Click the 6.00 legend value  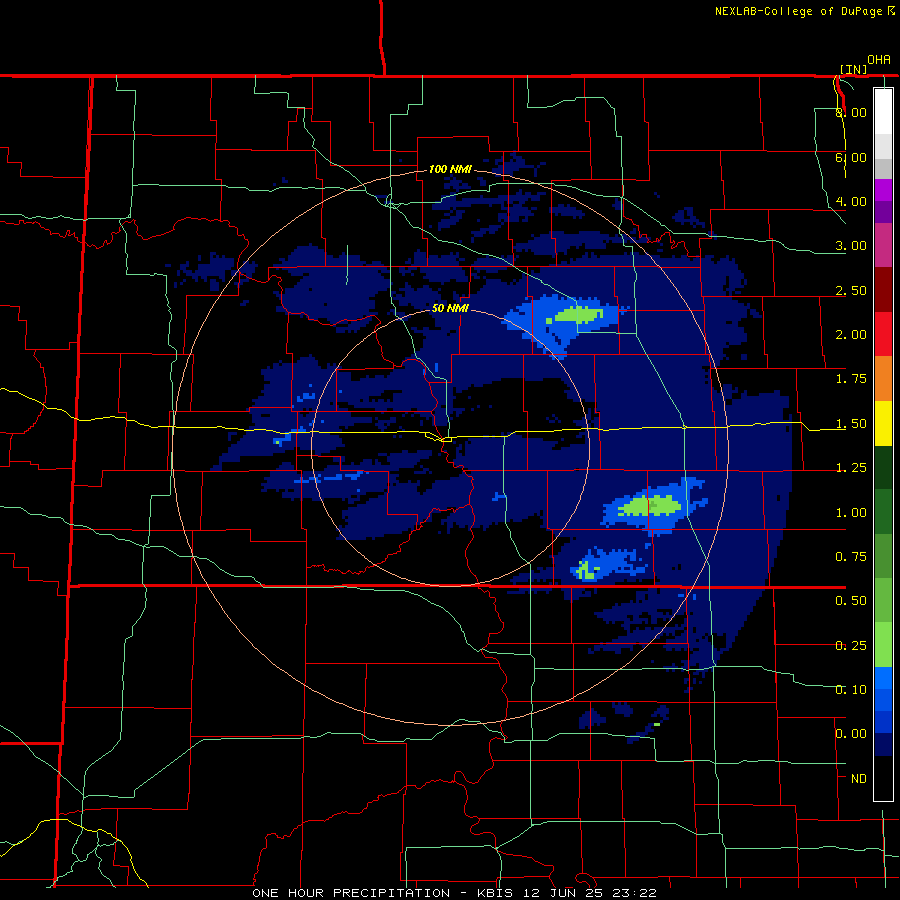[x=851, y=157]
